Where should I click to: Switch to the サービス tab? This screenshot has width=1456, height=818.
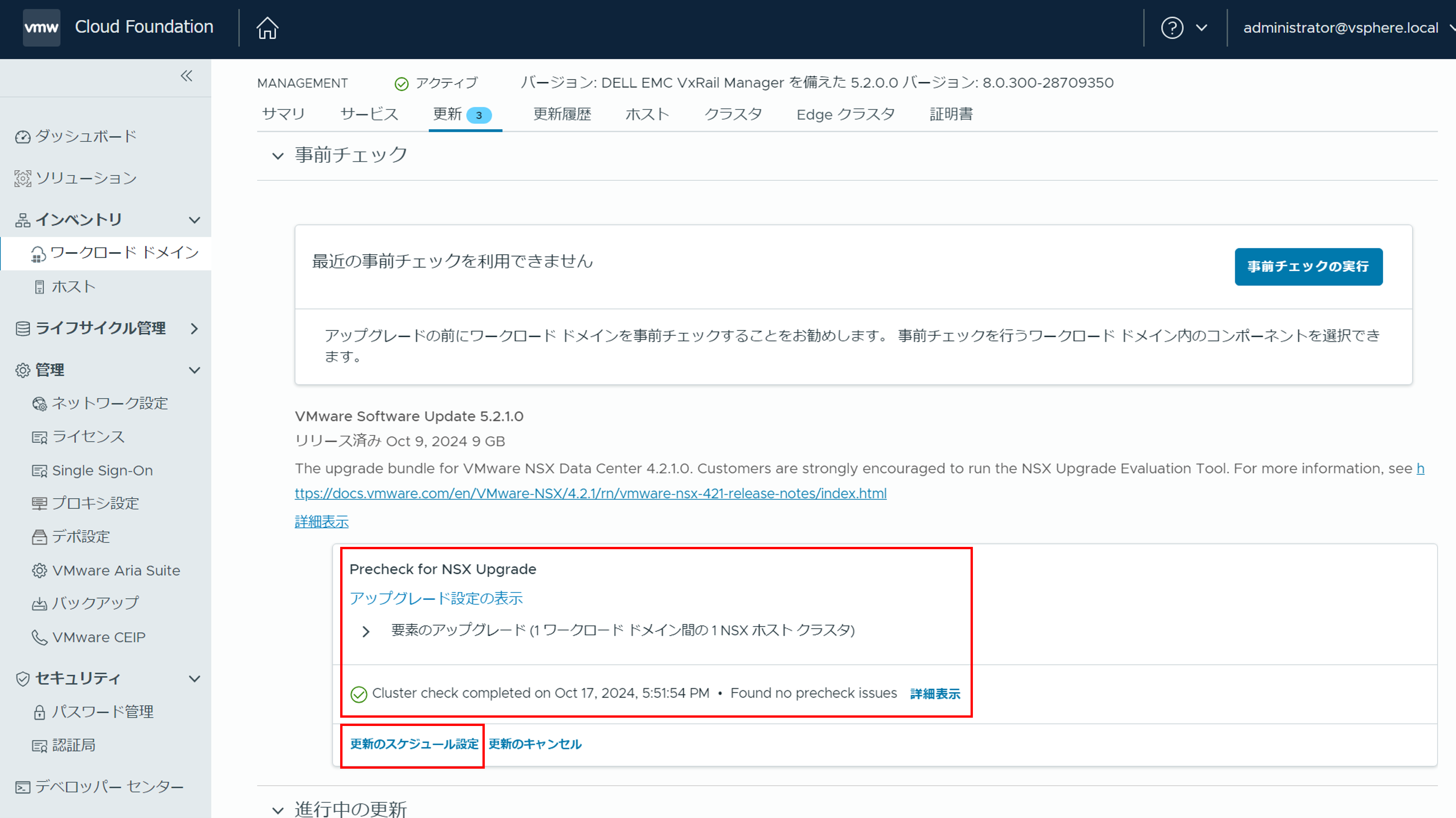tap(369, 114)
